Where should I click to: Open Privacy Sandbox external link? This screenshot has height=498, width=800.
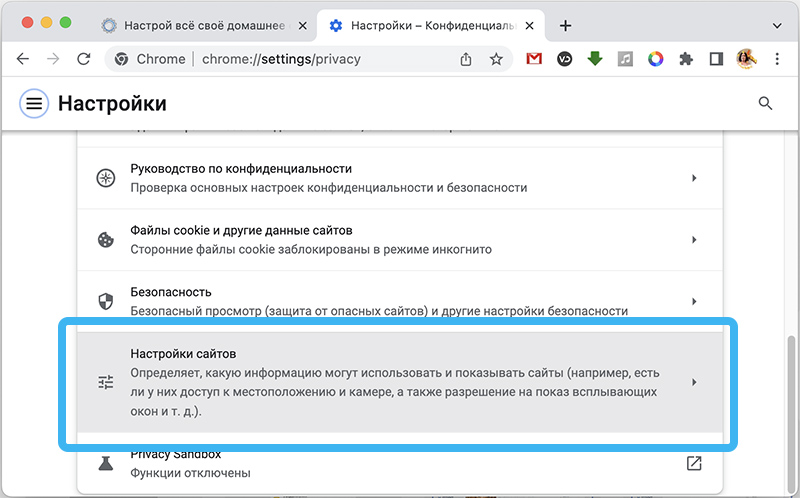coord(694,463)
